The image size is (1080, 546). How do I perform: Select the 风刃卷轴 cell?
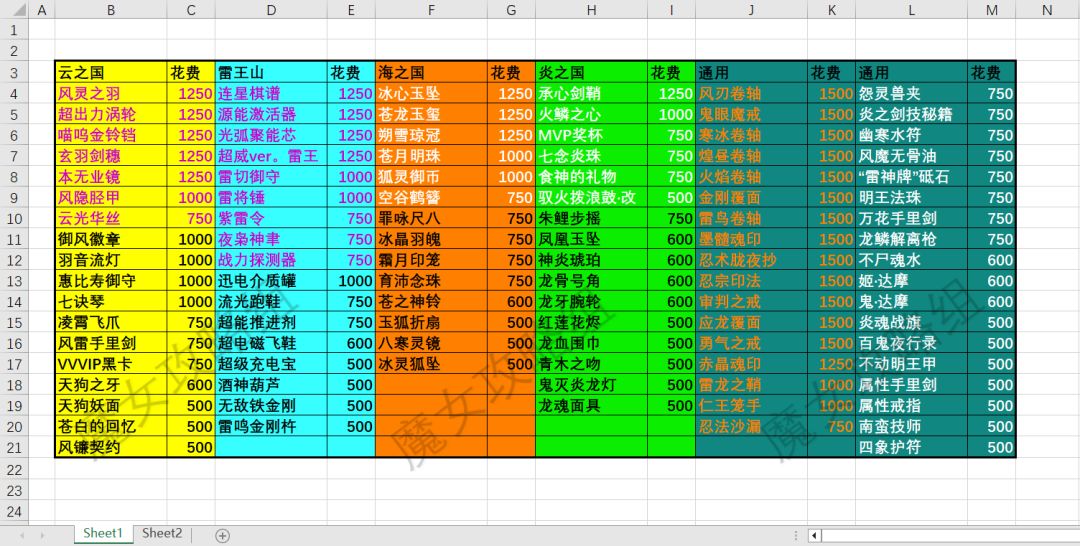tap(751, 94)
